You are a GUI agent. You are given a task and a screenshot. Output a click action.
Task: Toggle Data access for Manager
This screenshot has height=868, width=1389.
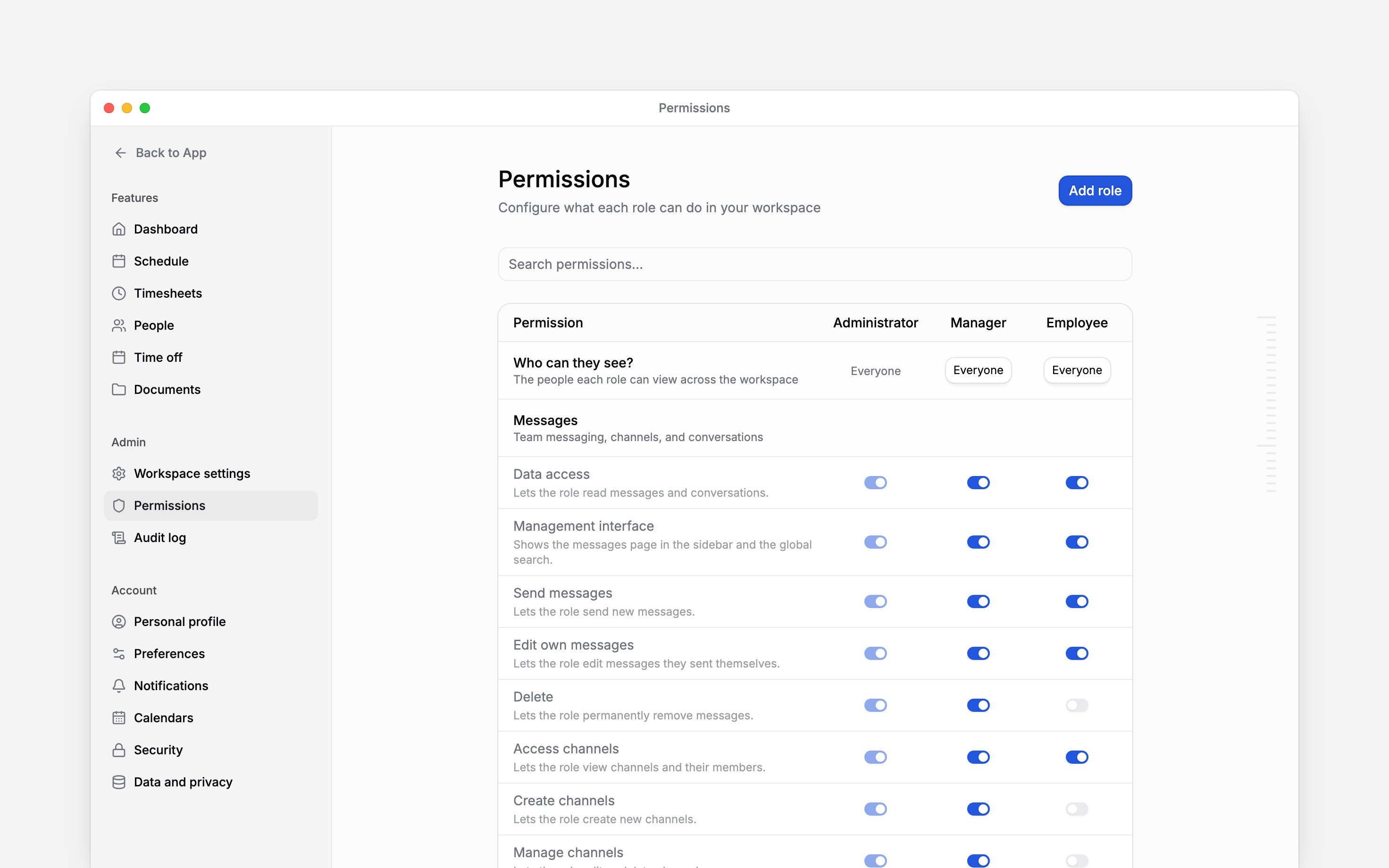[x=978, y=483]
